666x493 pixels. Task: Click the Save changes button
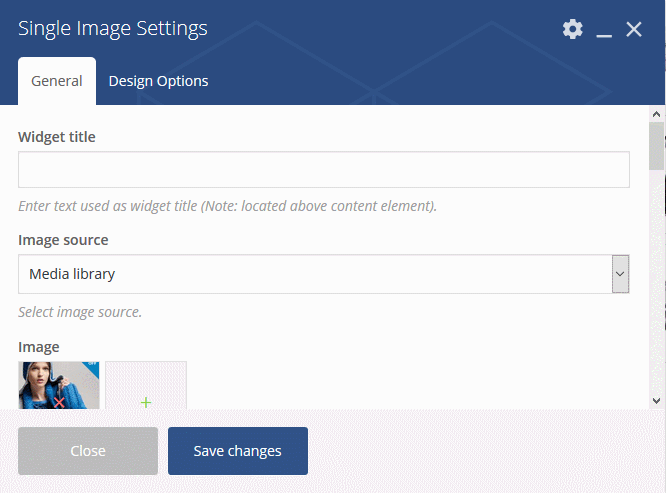[238, 451]
